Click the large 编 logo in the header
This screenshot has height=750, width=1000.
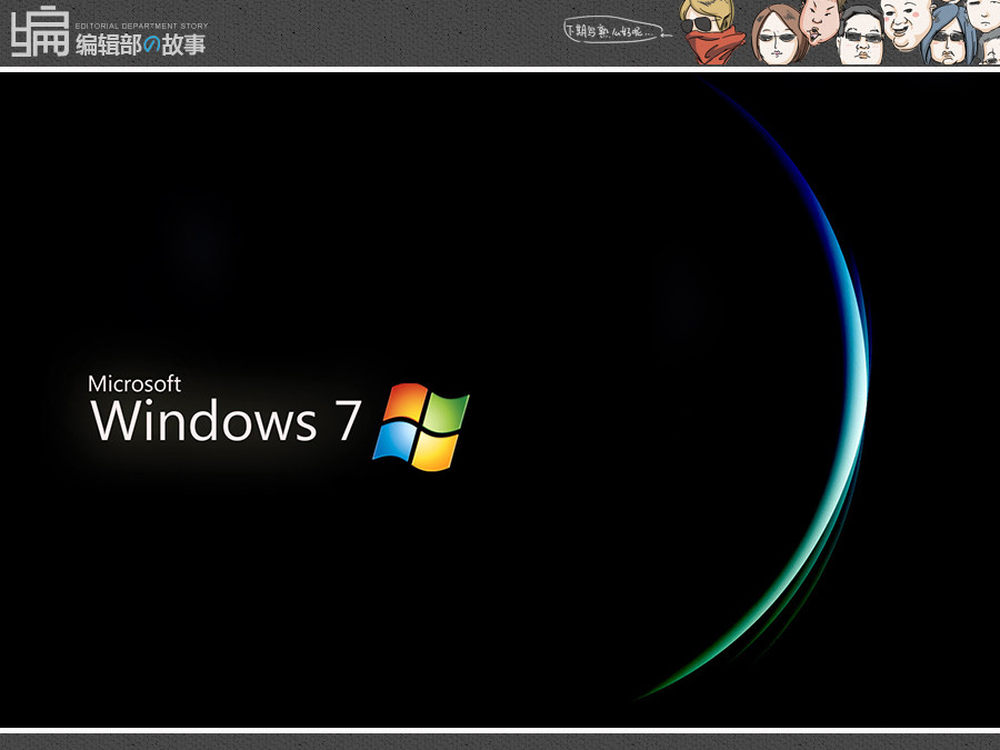click(x=39, y=34)
